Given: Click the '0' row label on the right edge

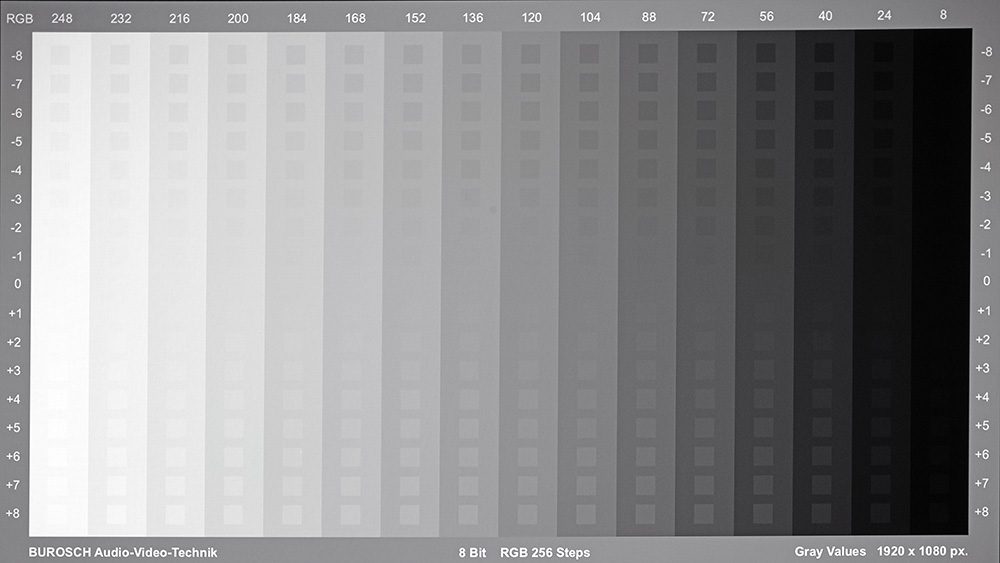Looking at the screenshot, I should [x=987, y=281].
